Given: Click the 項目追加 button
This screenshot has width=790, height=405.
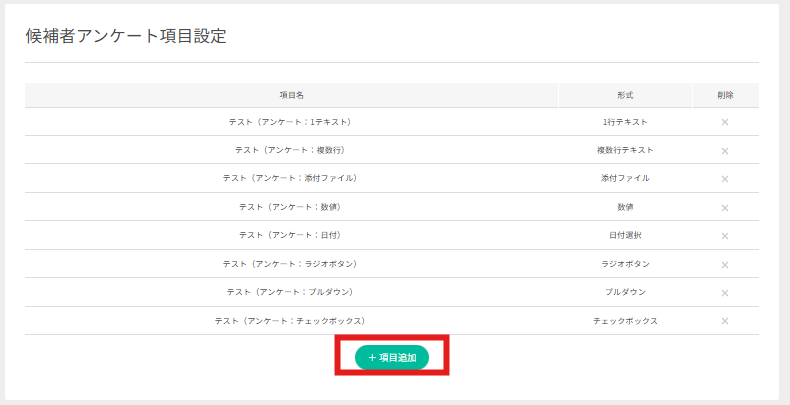Looking at the screenshot, I should pos(392,357).
